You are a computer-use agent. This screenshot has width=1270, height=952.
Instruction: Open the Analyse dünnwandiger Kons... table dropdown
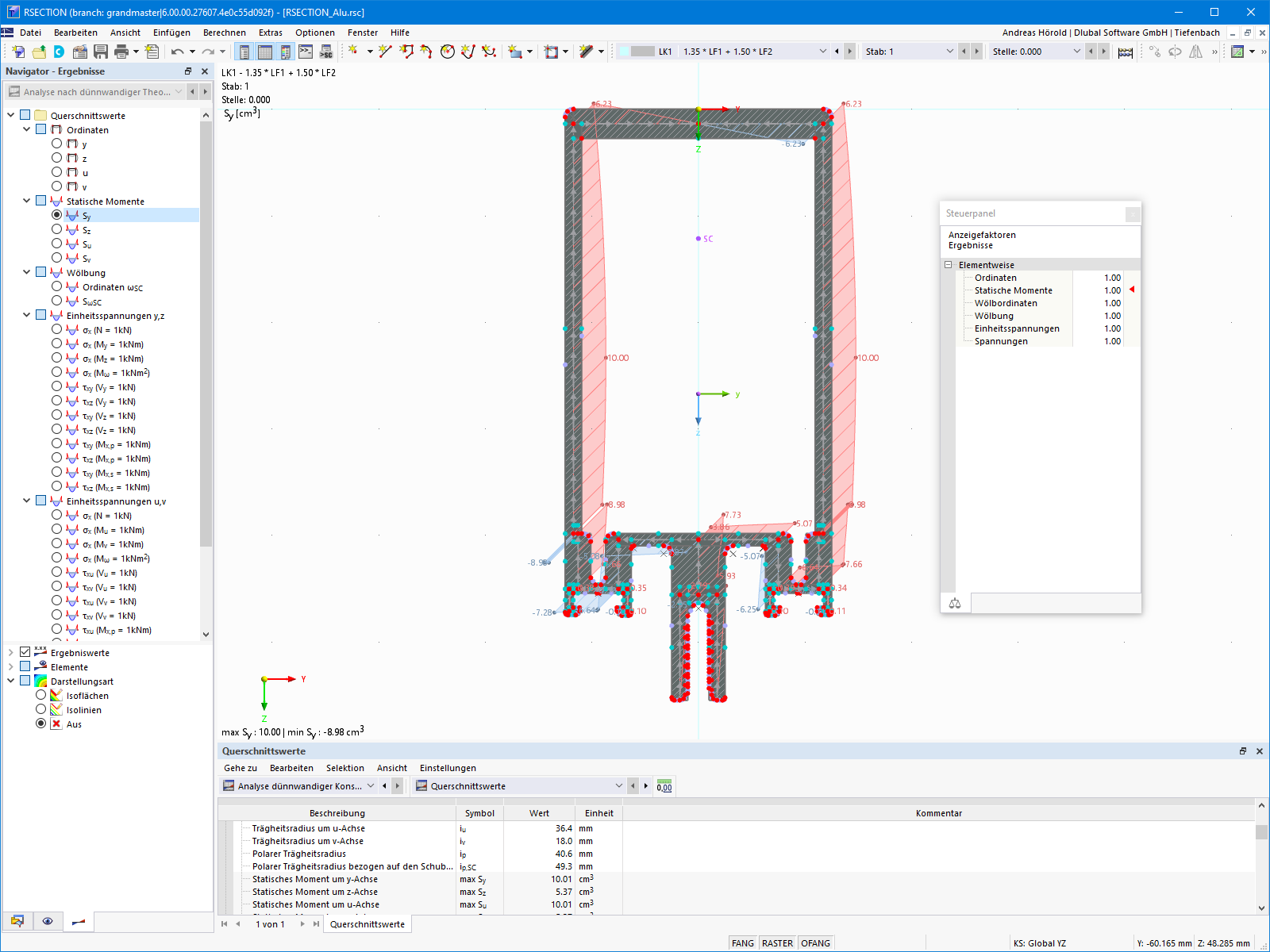370,786
